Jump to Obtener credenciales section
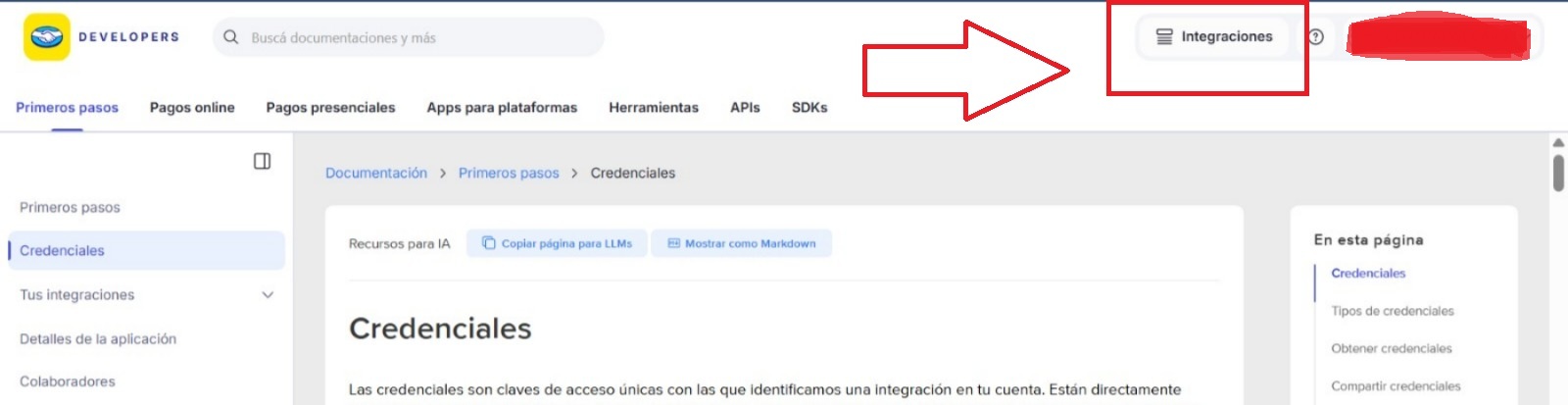1568x405 pixels. pyautogui.click(x=1392, y=348)
